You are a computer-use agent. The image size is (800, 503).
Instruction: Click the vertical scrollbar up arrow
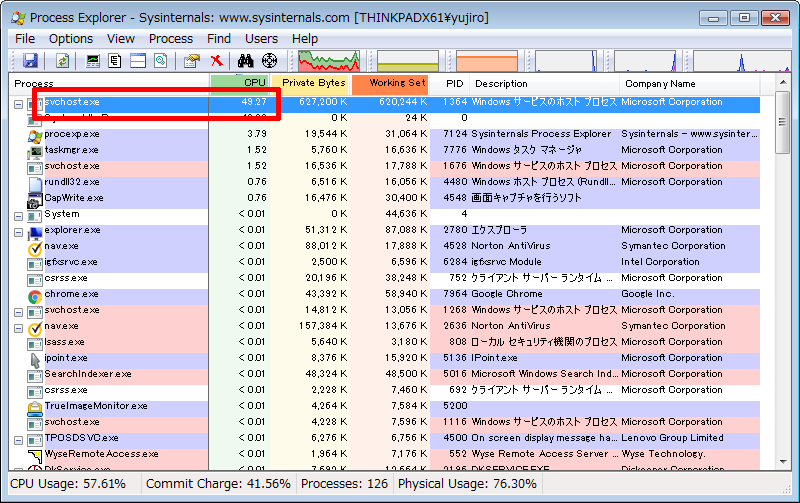pyautogui.click(x=783, y=82)
